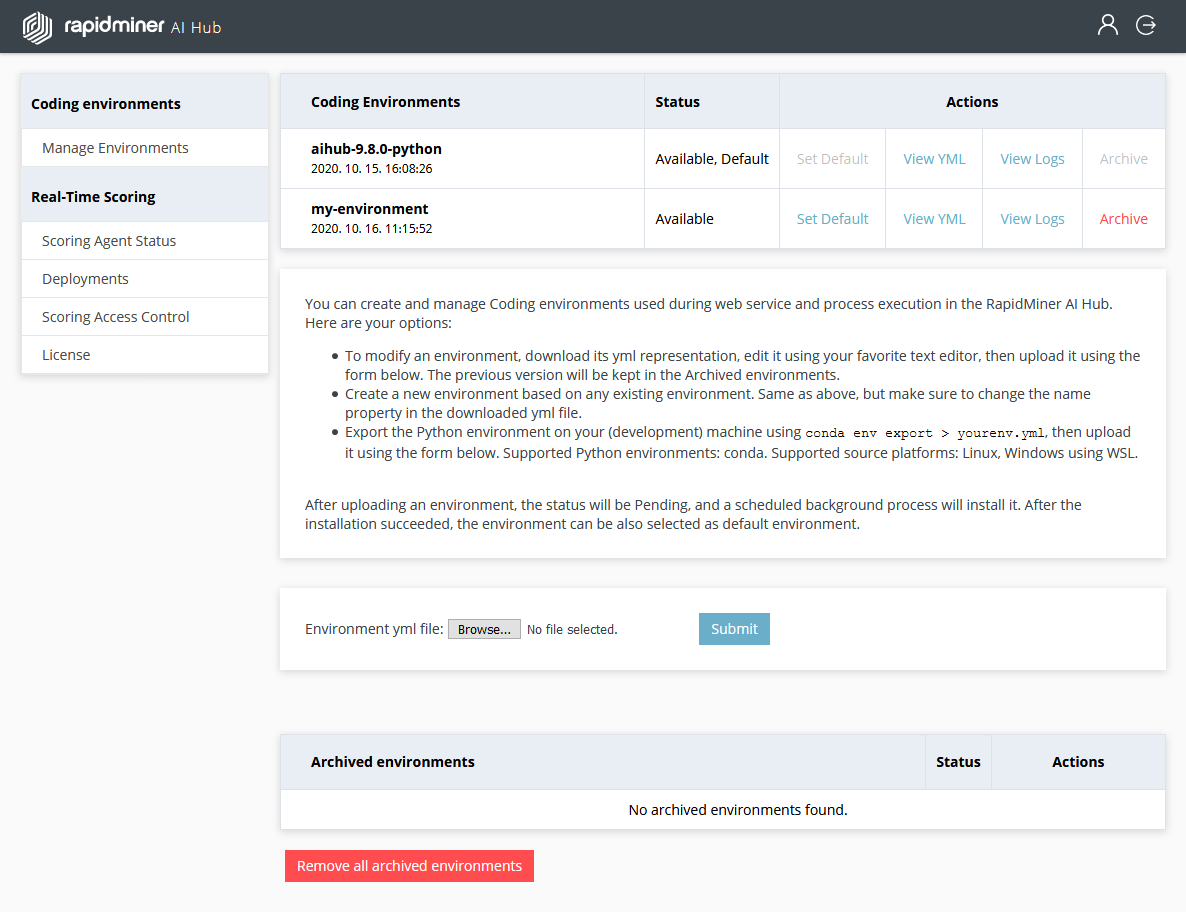Go to Scoring Agent Status page
The height and width of the screenshot is (912, 1186).
[x=109, y=241]
